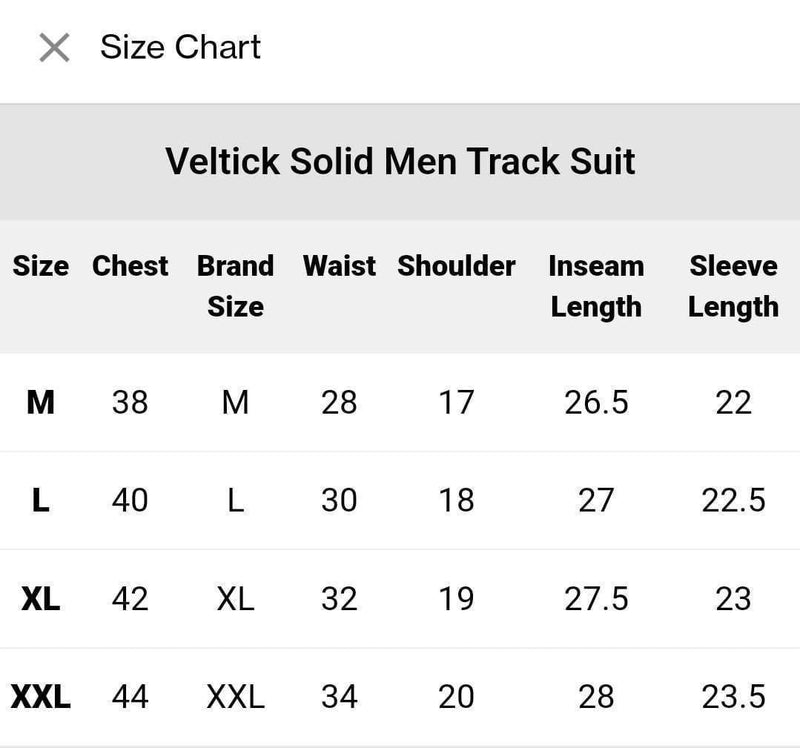800x748 pixels.
Task: Click waist value 30 in L row
Action: point(339,500)
